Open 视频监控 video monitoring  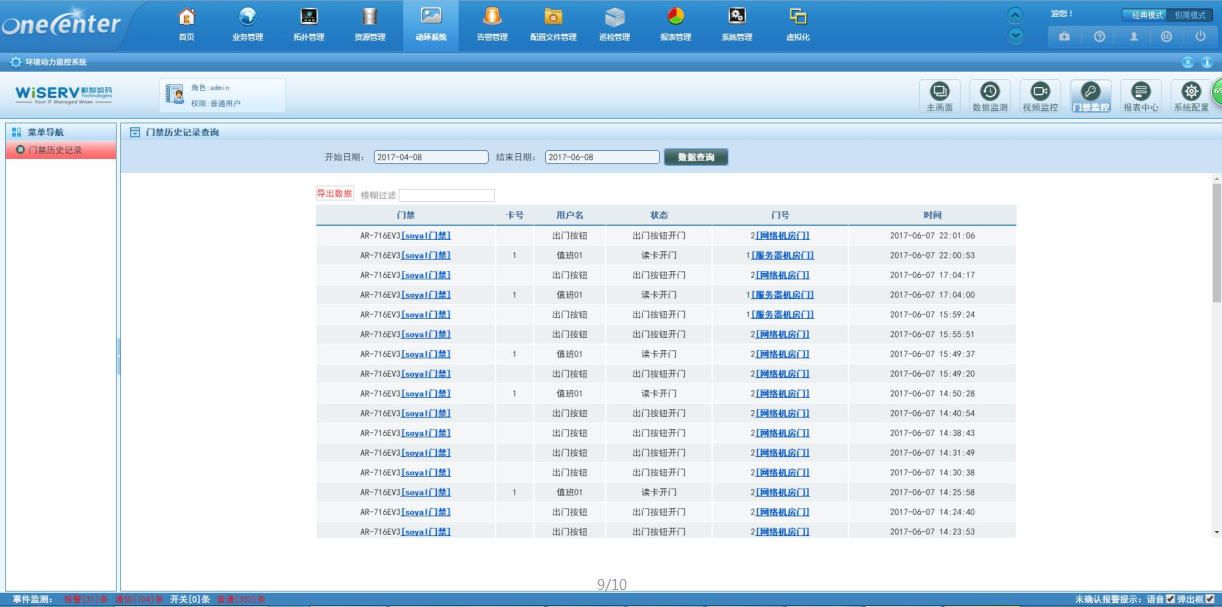click(1039, 95)
